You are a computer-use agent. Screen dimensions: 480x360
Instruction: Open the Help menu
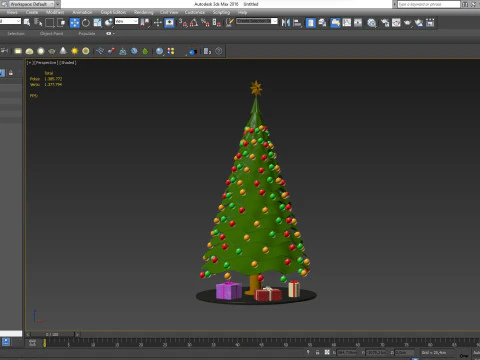tap(242, 12)
